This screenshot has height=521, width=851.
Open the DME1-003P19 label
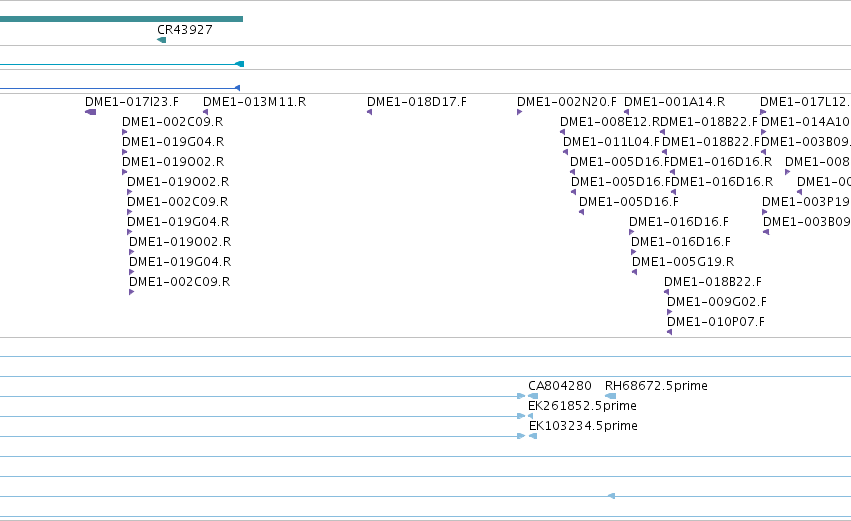click(x=806, y=201)
